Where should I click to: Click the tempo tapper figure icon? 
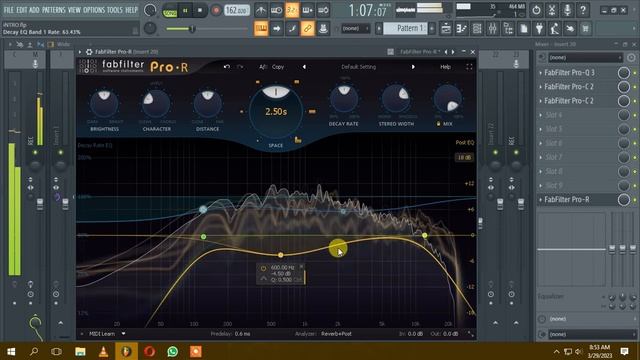tap(555, 29)
